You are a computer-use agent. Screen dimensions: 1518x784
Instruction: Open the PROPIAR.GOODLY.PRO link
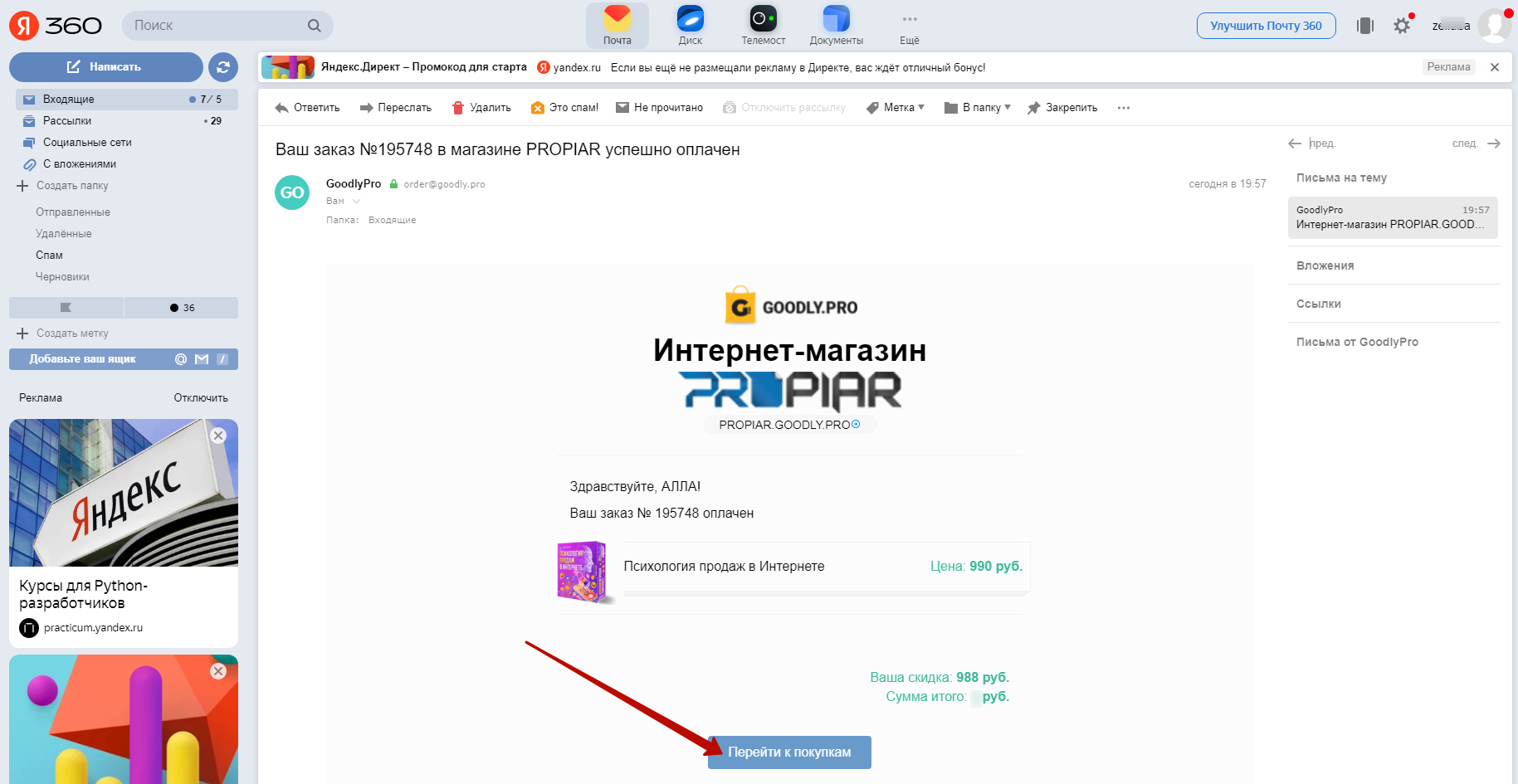789,425
